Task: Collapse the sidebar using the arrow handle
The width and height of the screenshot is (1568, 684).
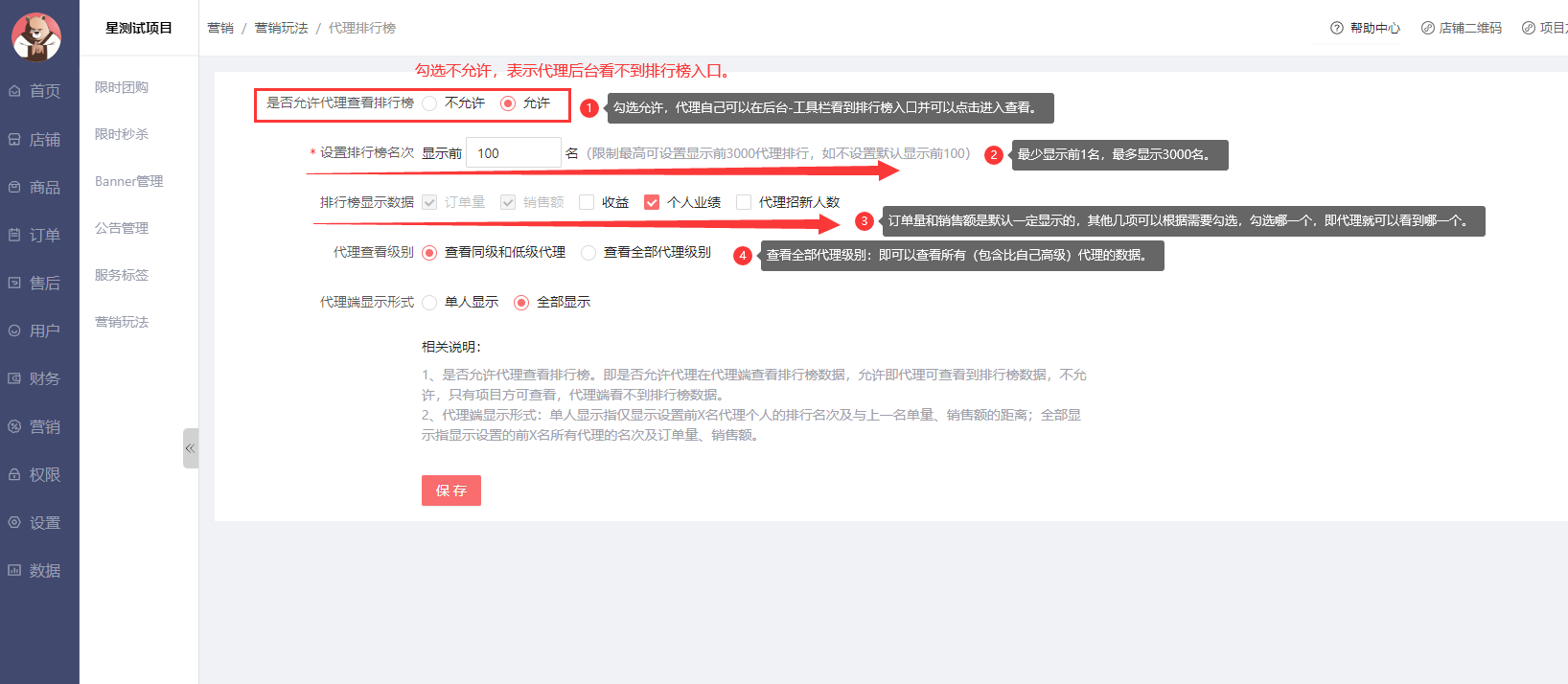Action: click(x=190, y=448)
